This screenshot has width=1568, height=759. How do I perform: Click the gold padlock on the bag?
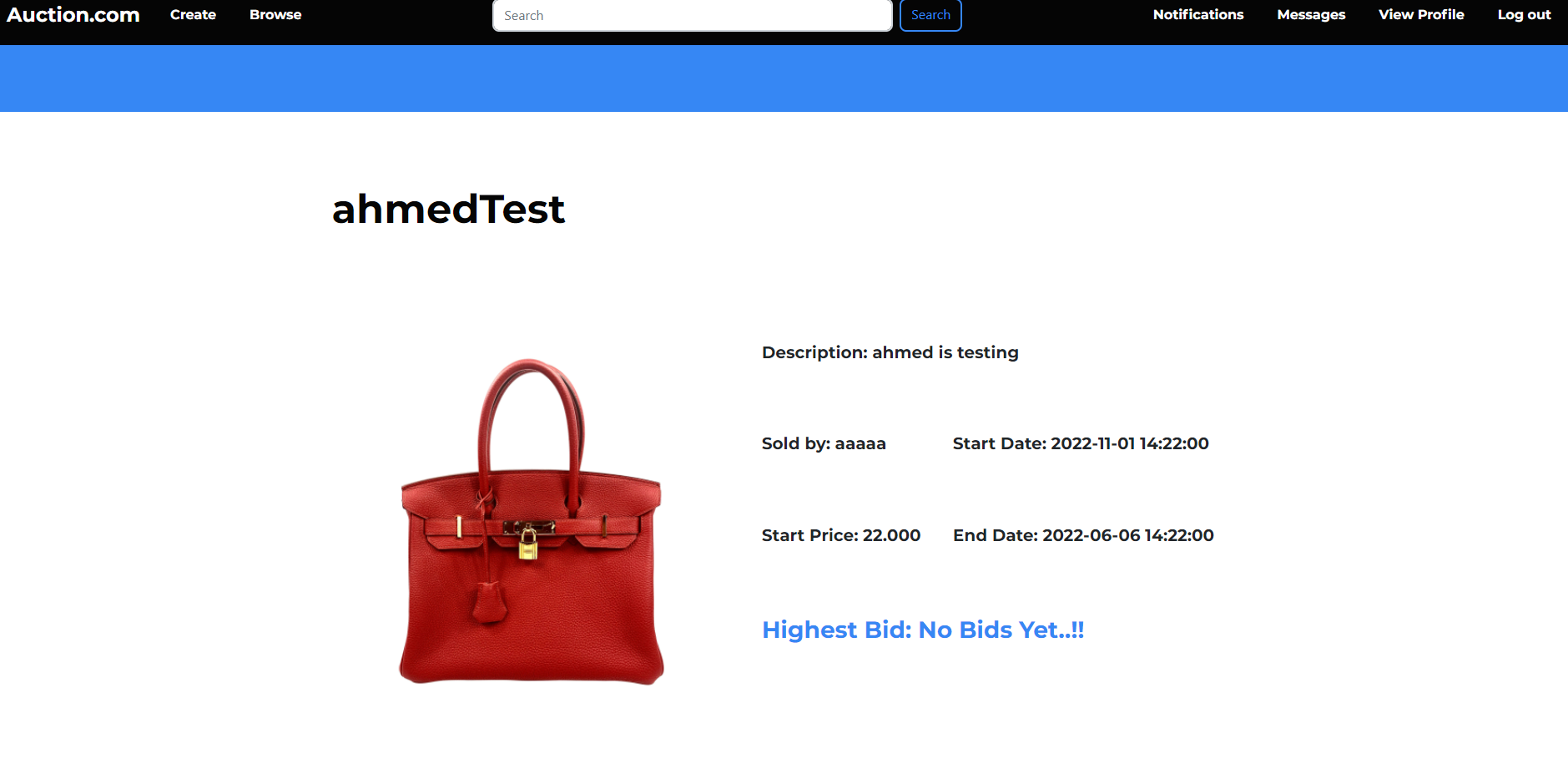pyautogui.click(x=528, y=544)
